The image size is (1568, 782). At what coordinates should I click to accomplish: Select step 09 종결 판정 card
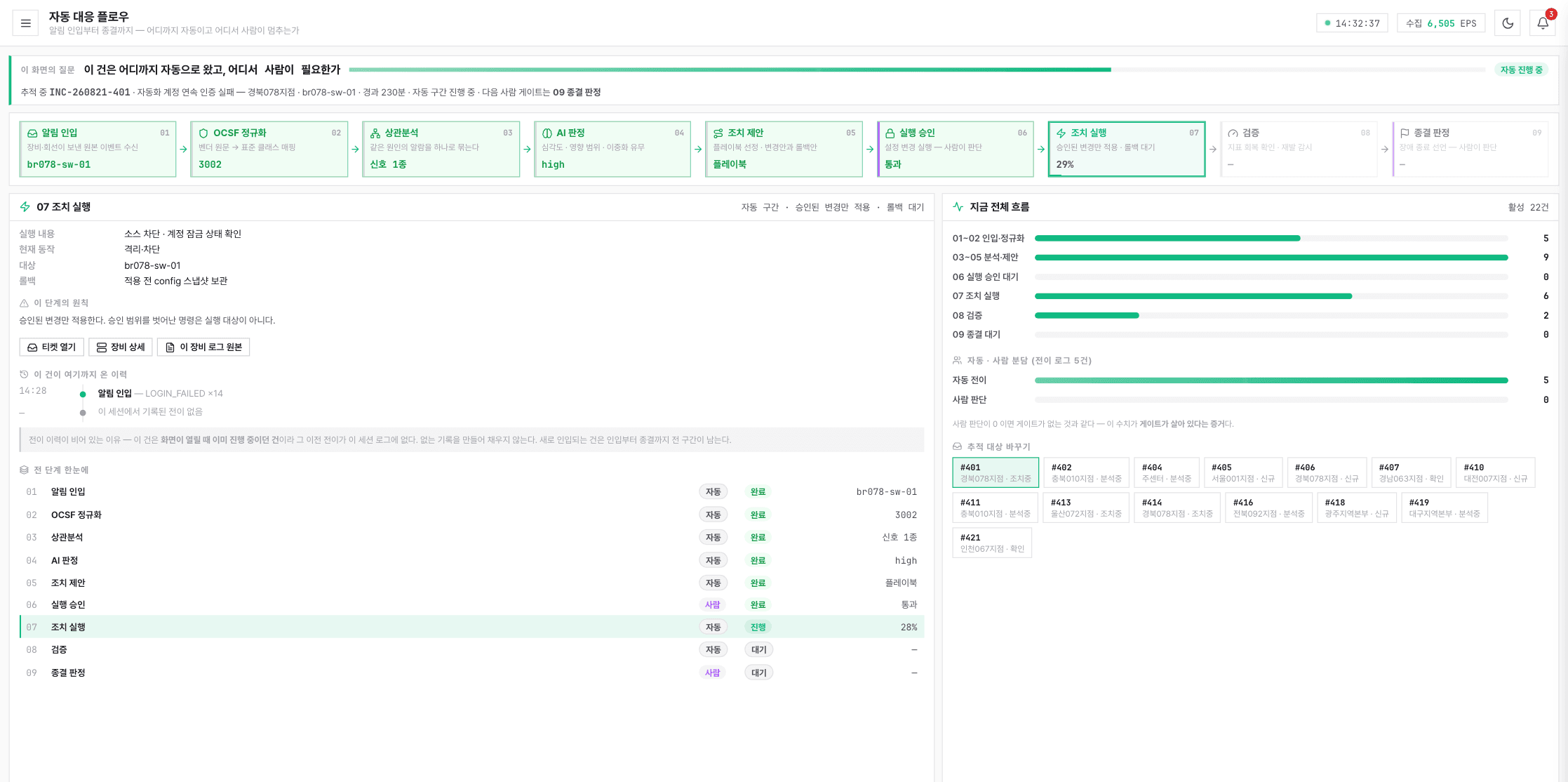tap(1470, 149)
